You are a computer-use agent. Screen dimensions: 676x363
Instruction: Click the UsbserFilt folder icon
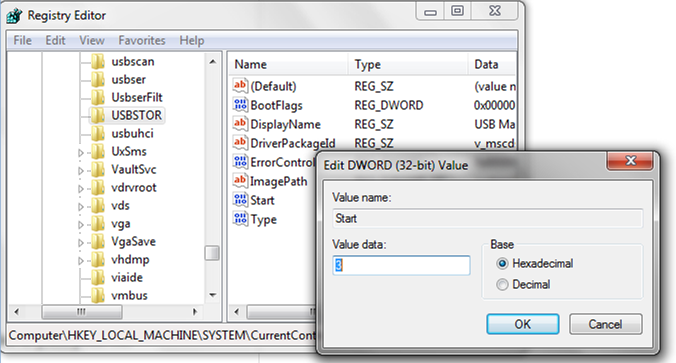pyautogui.click(x=98, y=98)
